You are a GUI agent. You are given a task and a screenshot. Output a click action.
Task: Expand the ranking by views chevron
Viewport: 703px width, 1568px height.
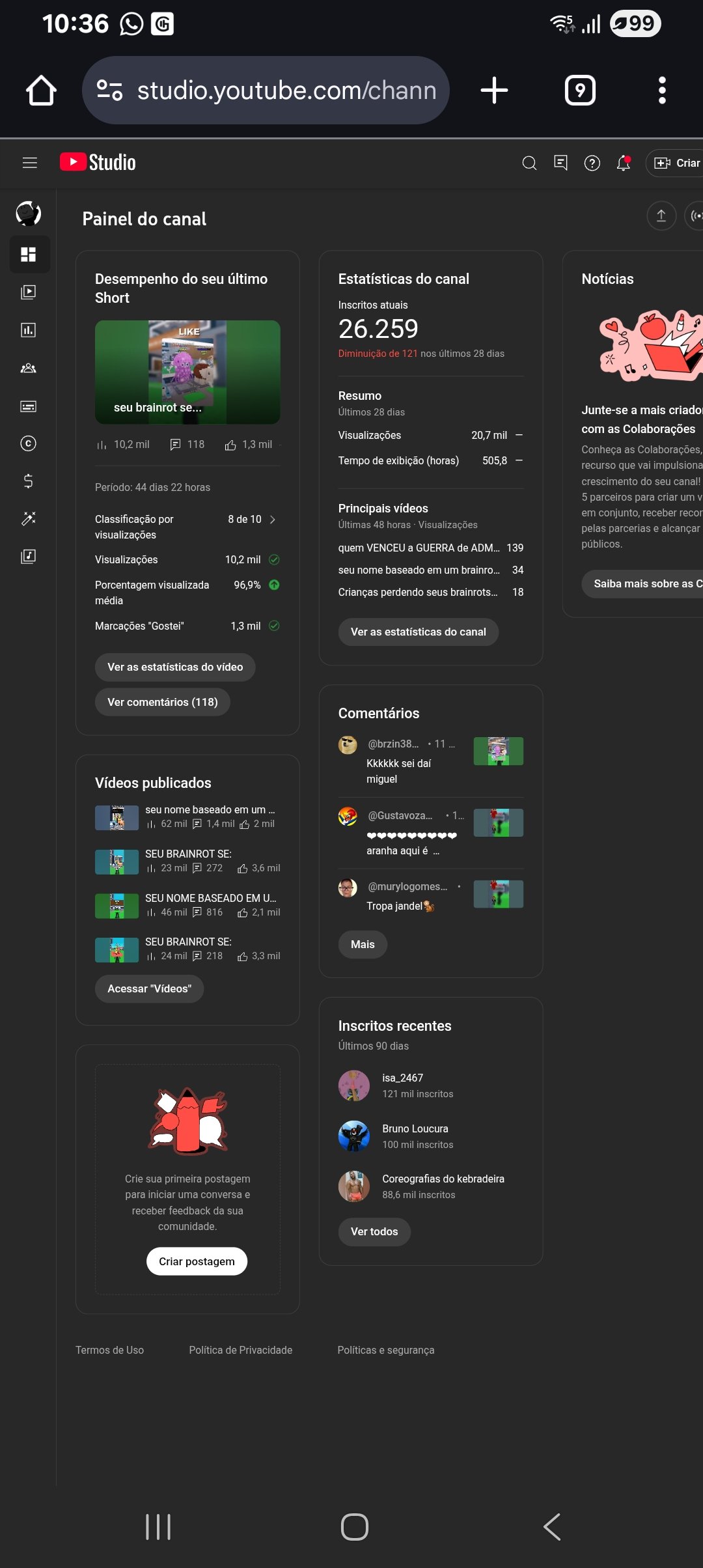273,520
